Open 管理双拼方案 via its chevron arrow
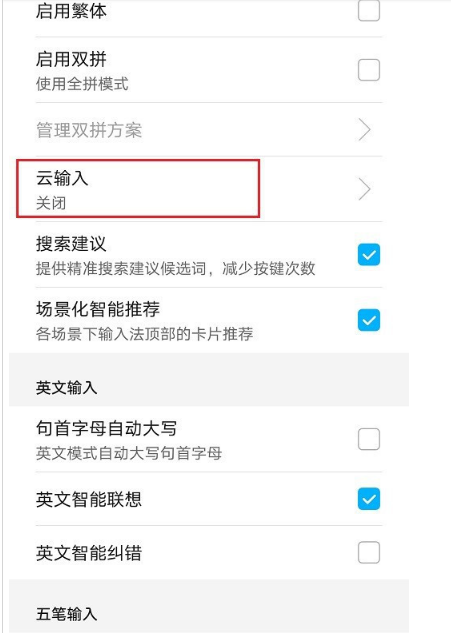 point(364,130)
